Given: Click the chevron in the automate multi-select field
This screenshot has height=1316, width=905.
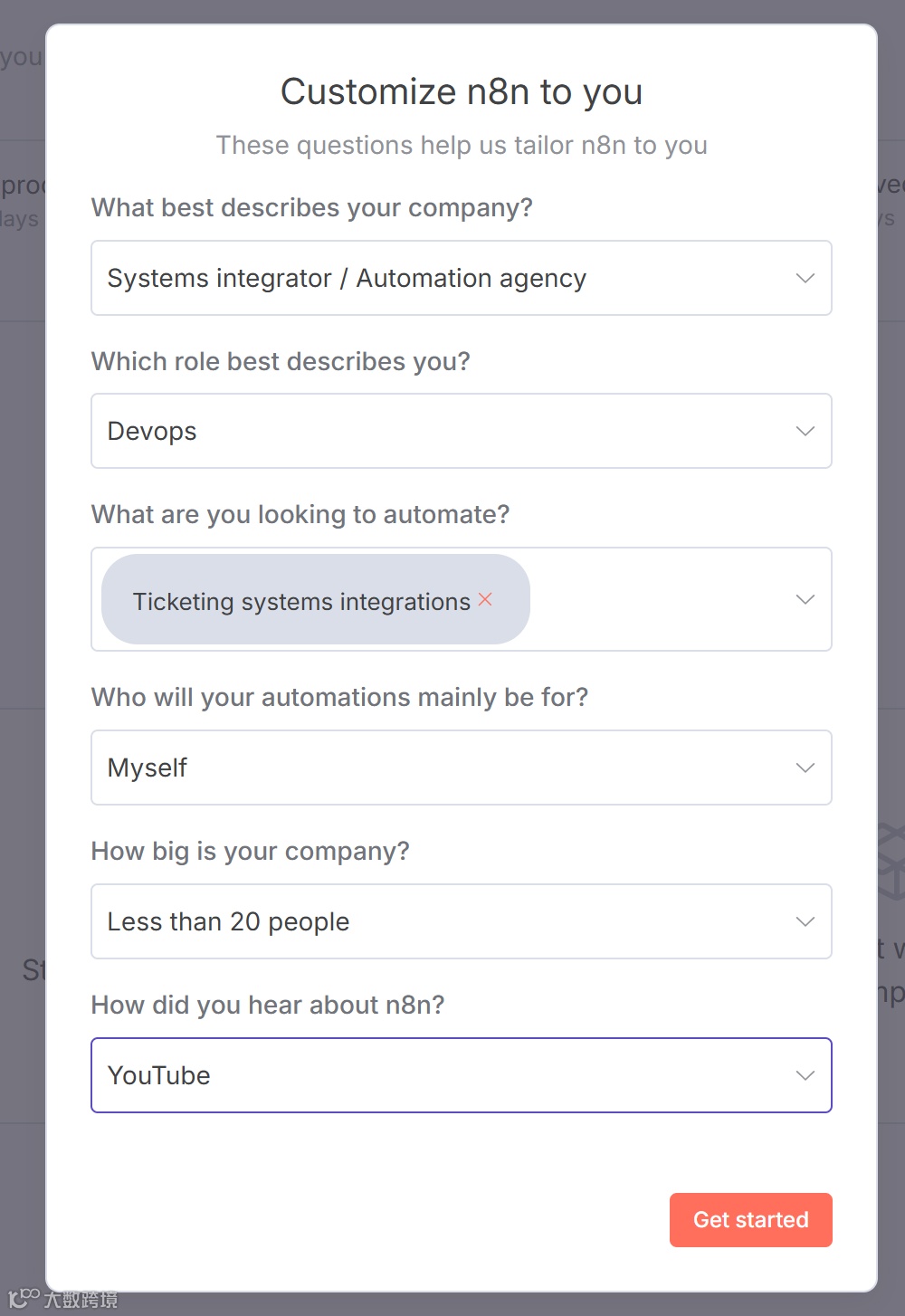Looking at the screenshot, I should pos(805,599).
